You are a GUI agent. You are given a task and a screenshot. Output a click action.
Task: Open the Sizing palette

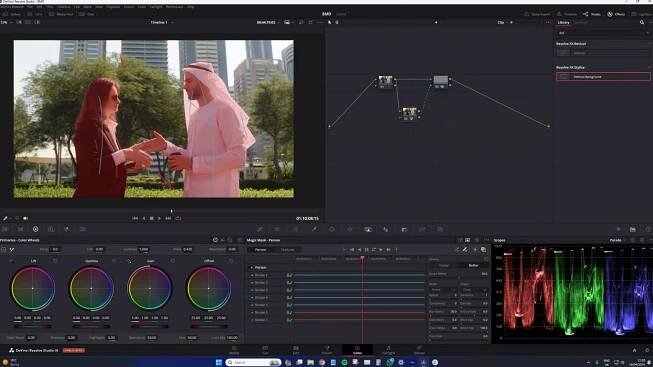[422, 229]
